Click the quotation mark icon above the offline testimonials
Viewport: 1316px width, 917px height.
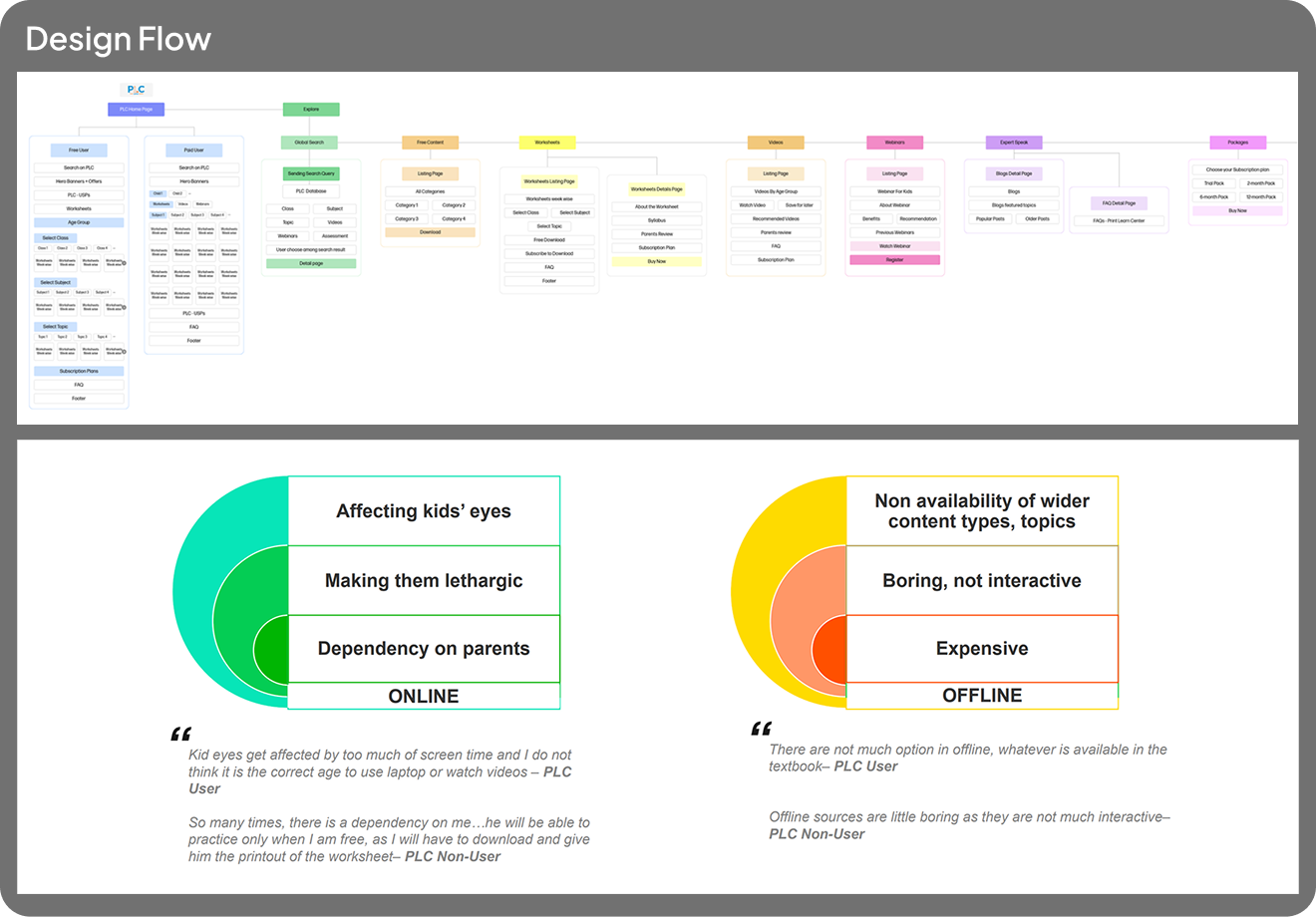coord(761,729)
